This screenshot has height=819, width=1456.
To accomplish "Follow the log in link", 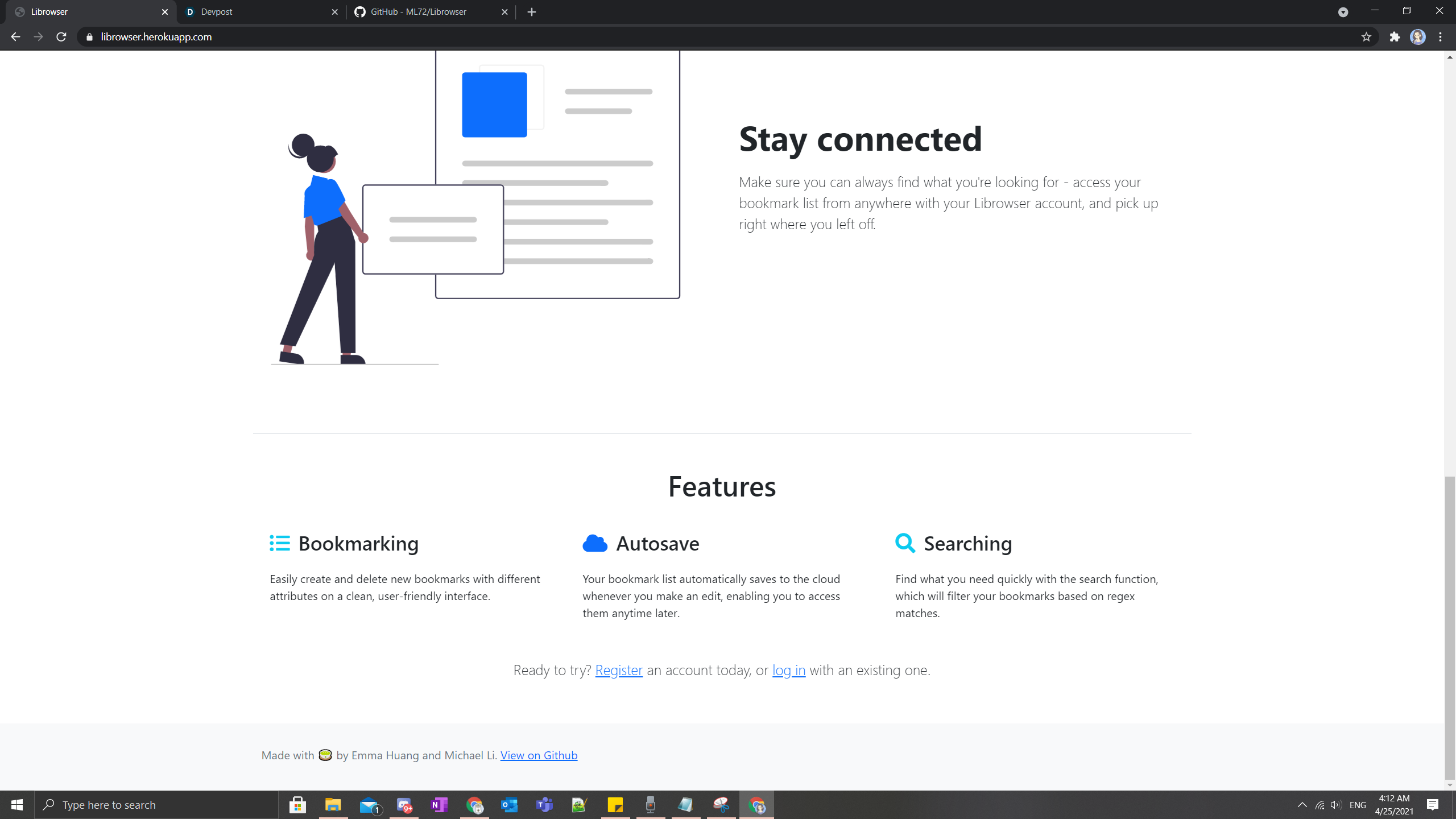I will 788,670.
